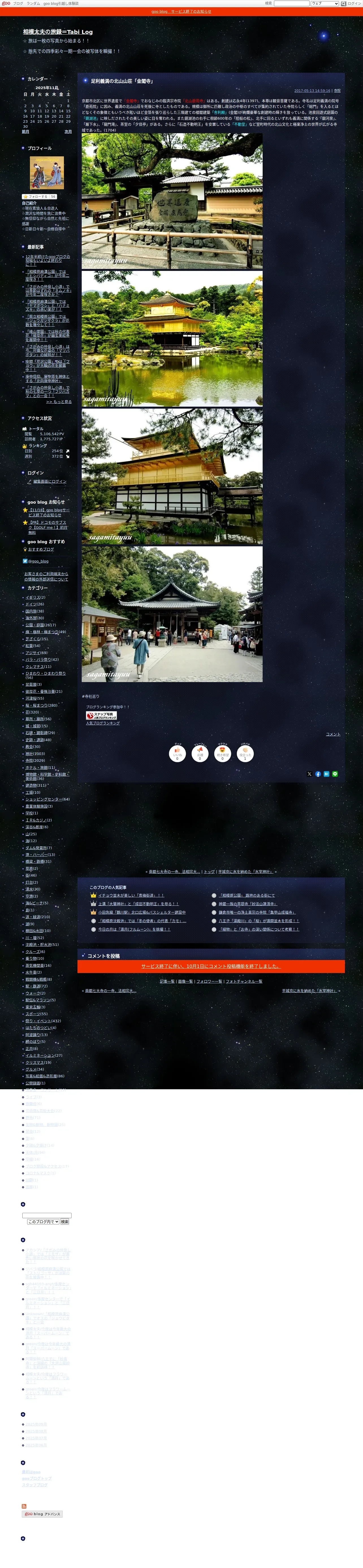Open おすすめブログ link
The height and width of the screenshot is (1568, 363).
pyautogui.click(x=41, y=550)
